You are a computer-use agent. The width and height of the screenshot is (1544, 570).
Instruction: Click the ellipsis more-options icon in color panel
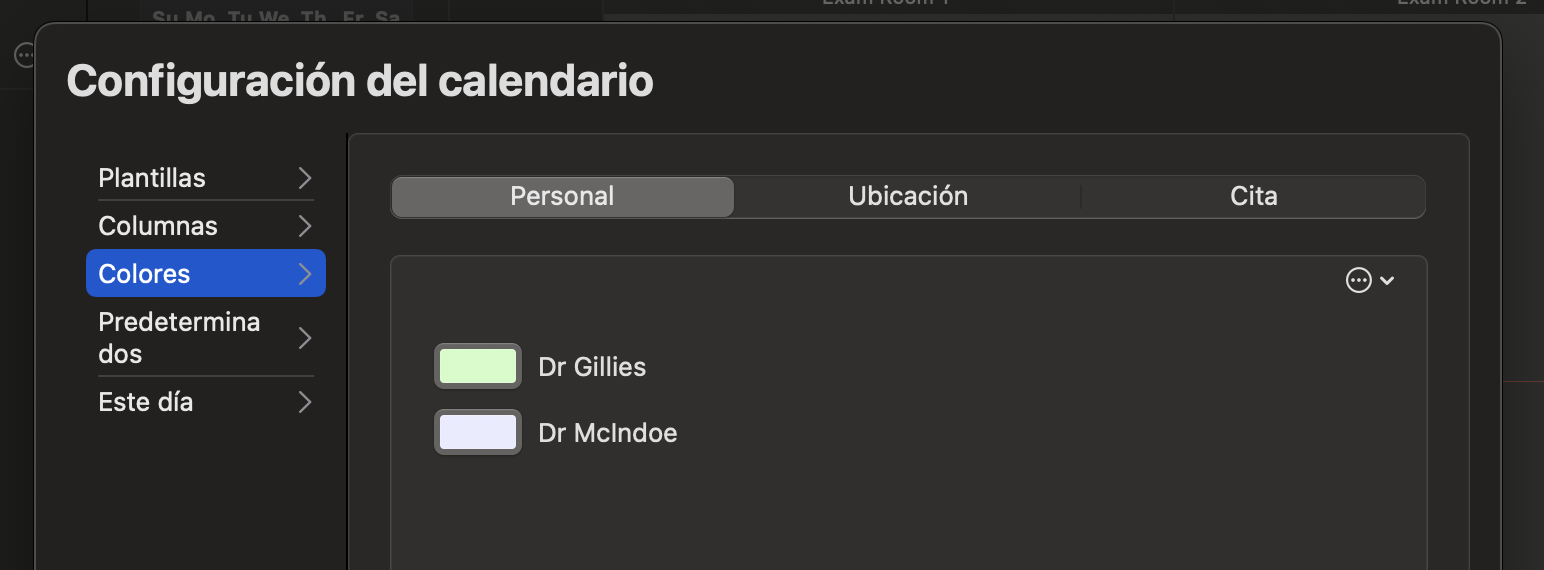(x=1358, y=281)
